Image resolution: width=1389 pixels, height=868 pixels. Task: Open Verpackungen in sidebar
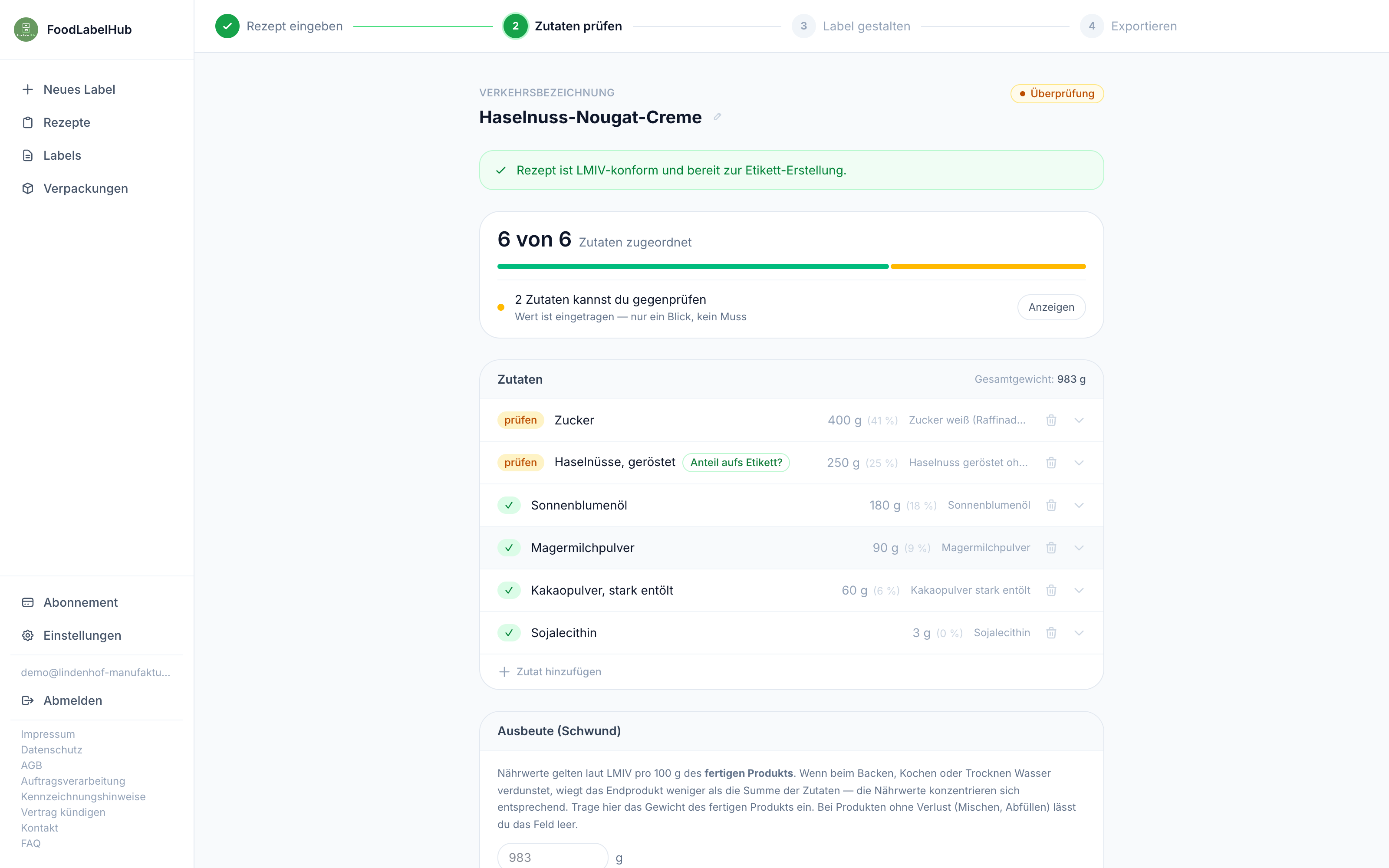click(x=96, y=188)
